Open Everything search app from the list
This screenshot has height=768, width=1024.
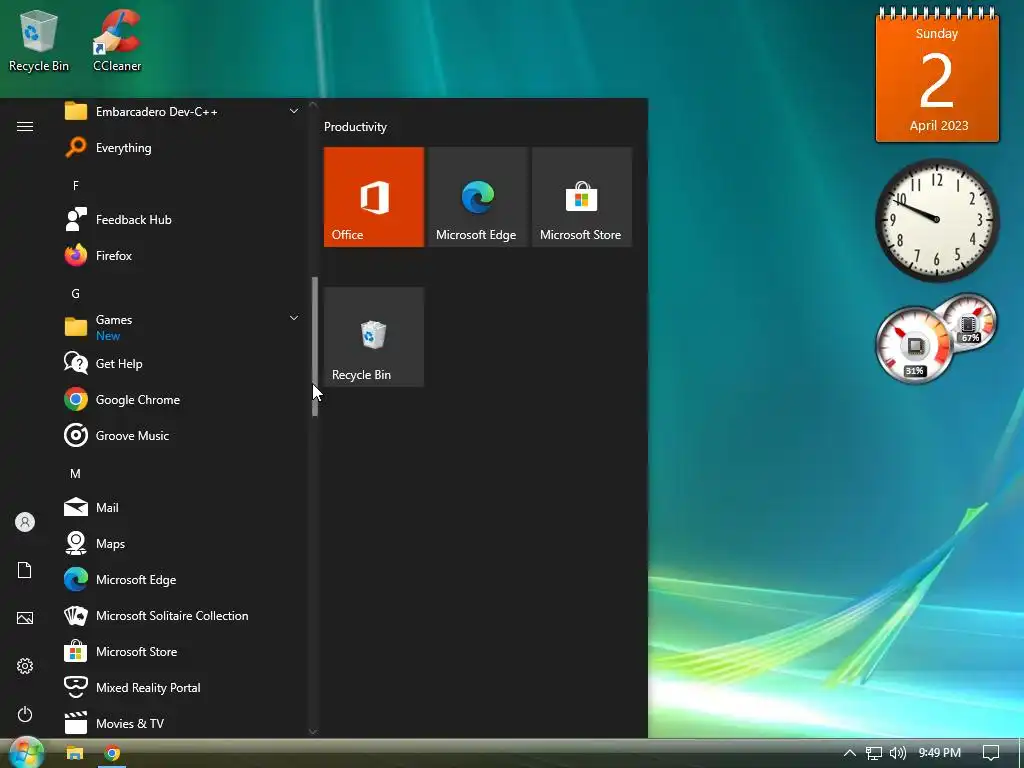(182, 148)
